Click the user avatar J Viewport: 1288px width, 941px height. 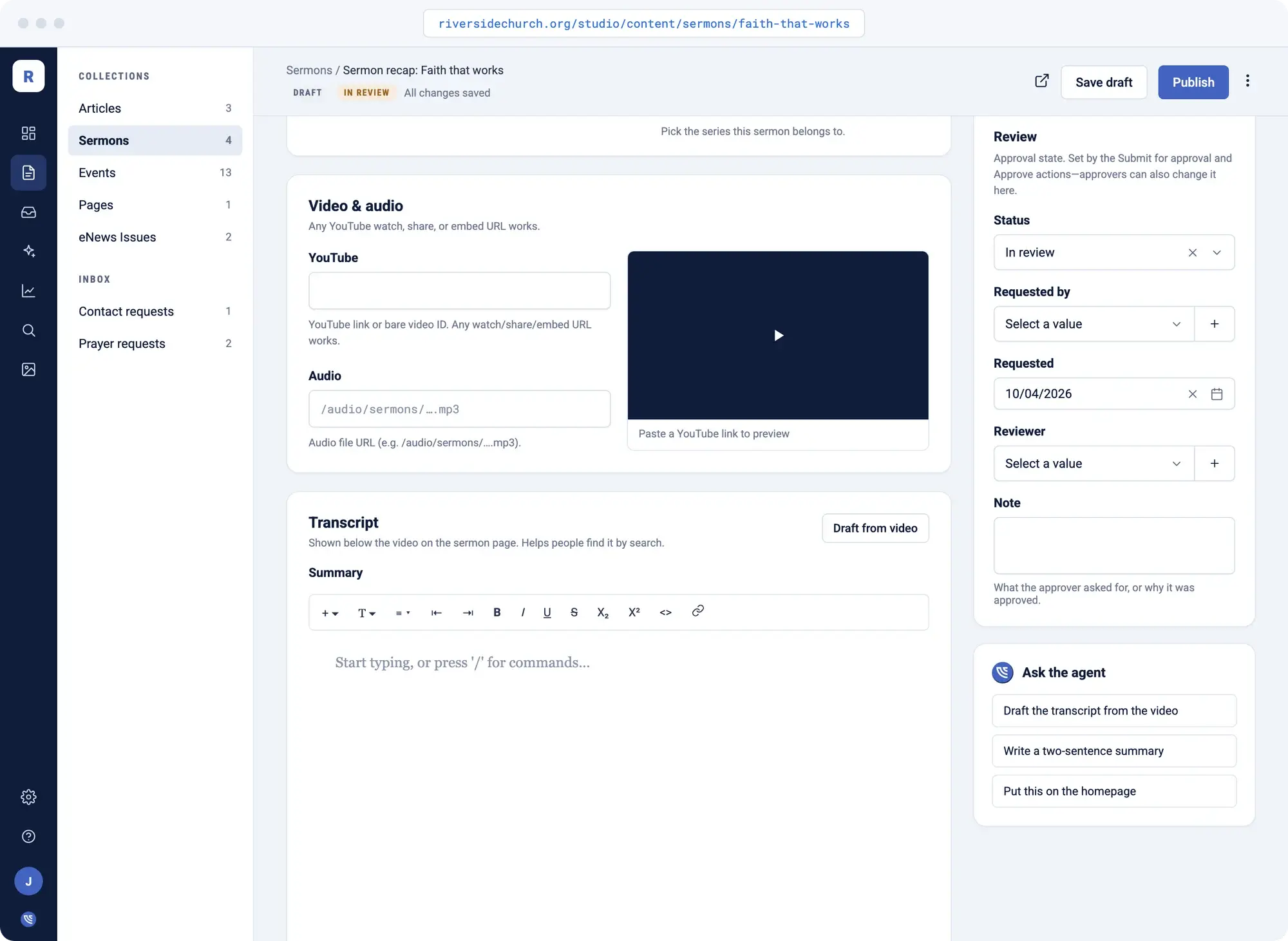pyautogui.click(x=28, y=881)
